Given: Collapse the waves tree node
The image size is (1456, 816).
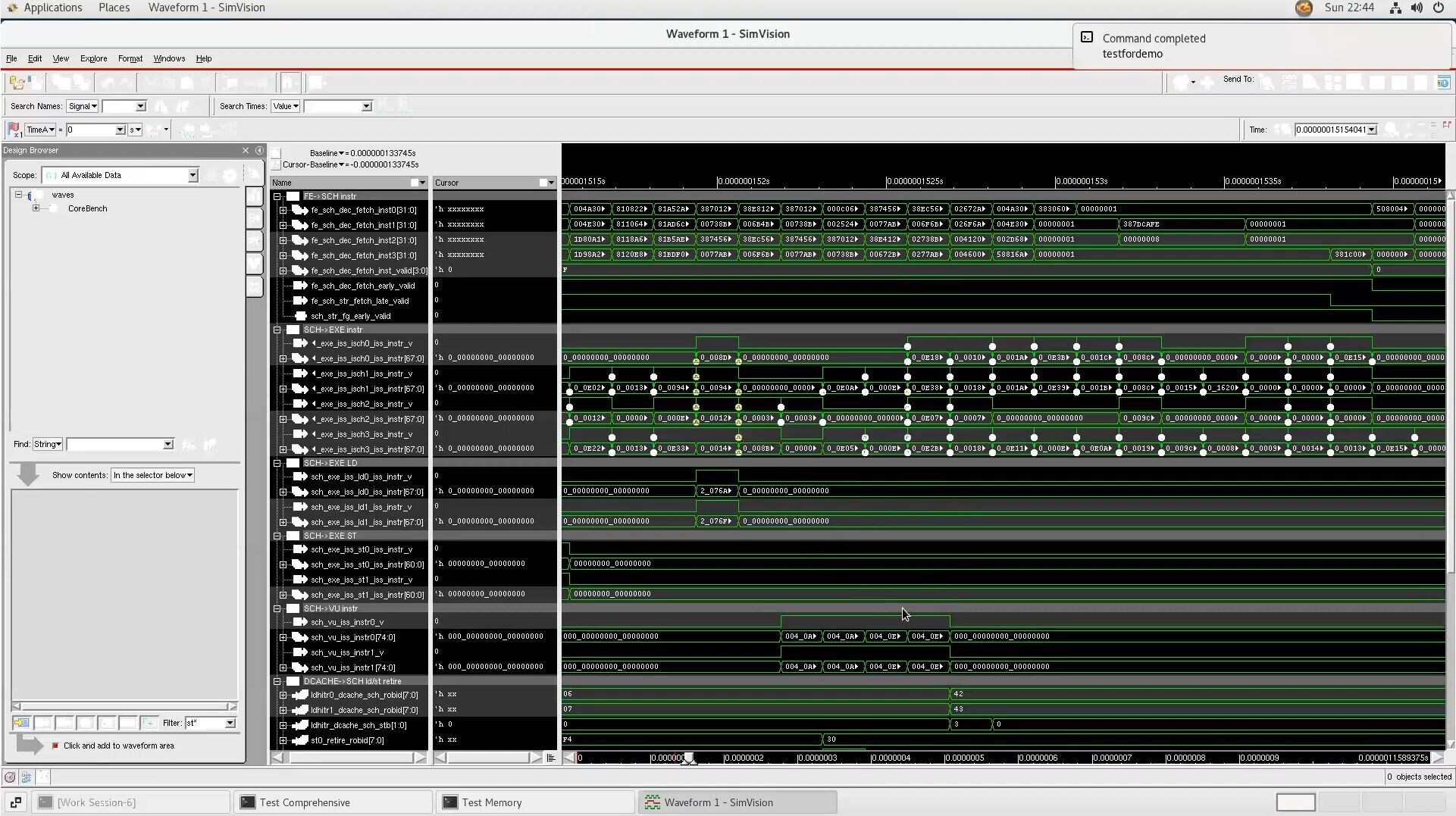Looking at the screenshot, I should (x=18, y=195).
